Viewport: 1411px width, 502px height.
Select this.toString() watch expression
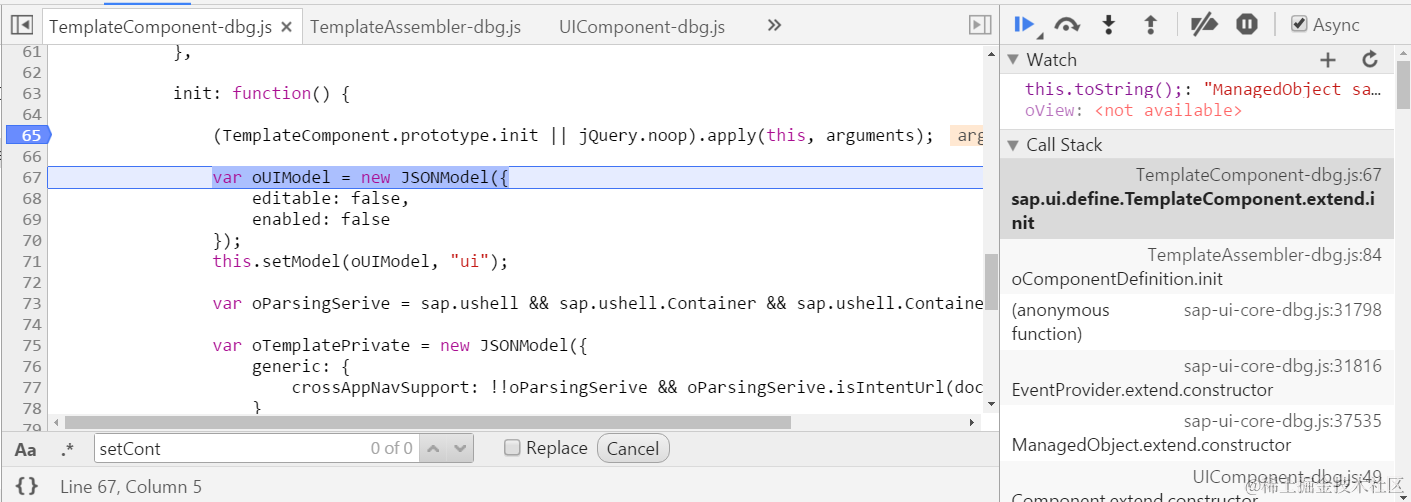pyautogui.click(x=1203, y=89)
